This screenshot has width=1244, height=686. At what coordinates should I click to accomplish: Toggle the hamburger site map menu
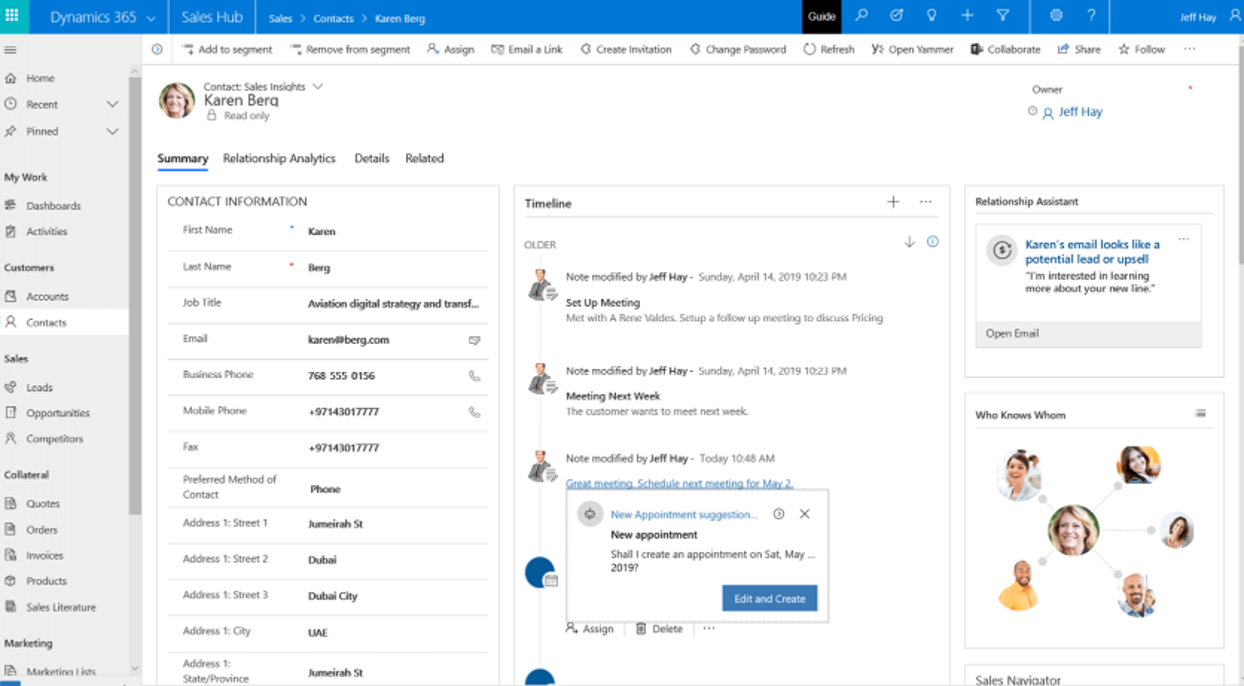point(10,50)
